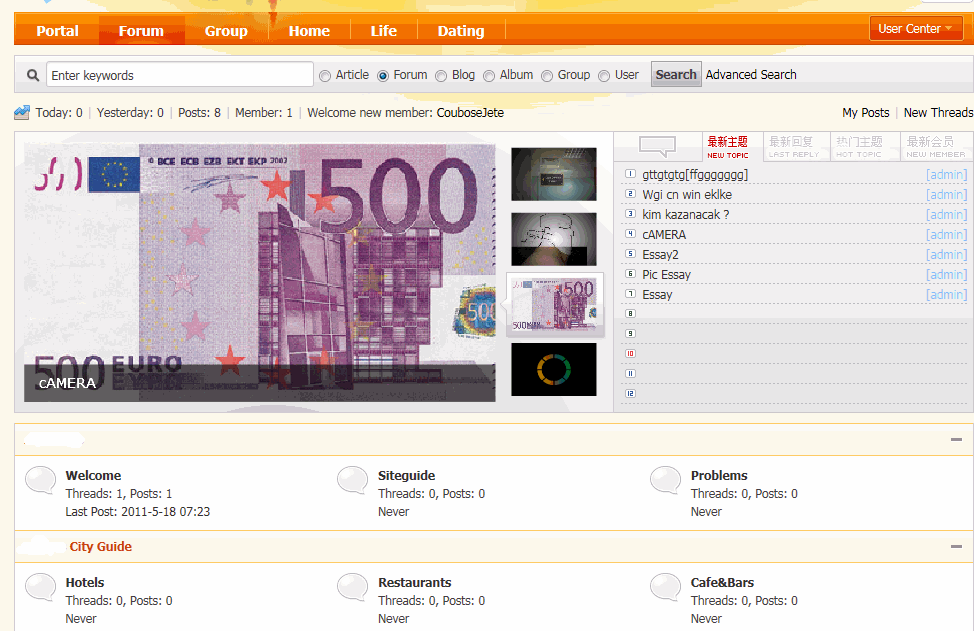Click the magnifying glass search icon
Viewport: 974px width, 631px height.
tap(33, 75)
